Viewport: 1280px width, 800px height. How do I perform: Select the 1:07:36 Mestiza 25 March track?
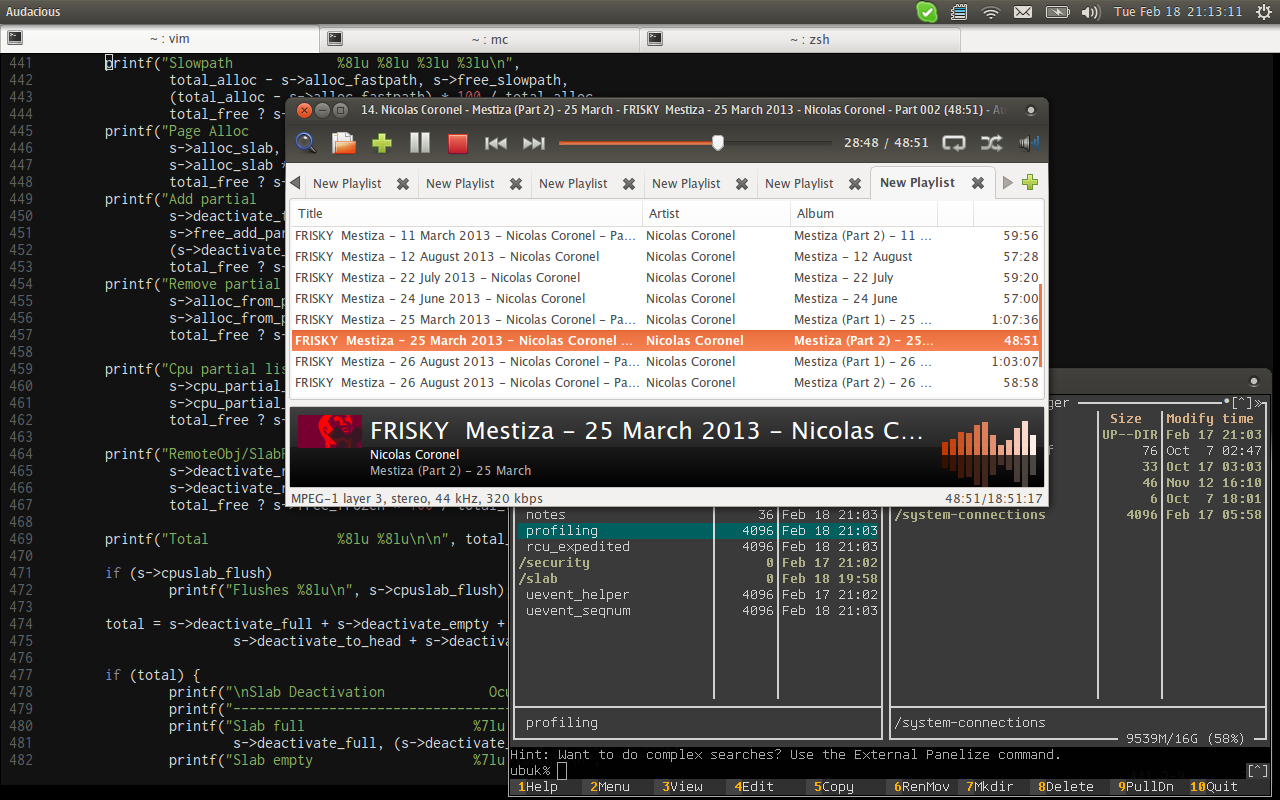tap(665, 320)
